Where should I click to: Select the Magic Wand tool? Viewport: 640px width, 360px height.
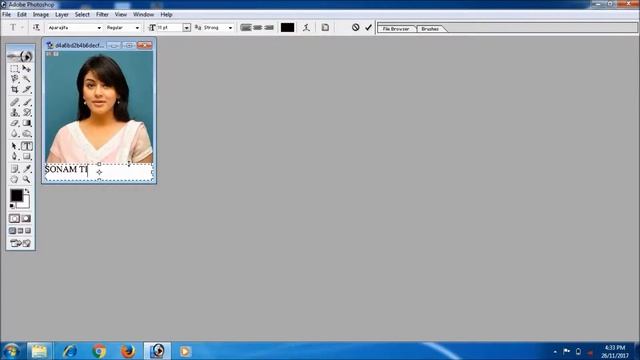pos(27,78)
